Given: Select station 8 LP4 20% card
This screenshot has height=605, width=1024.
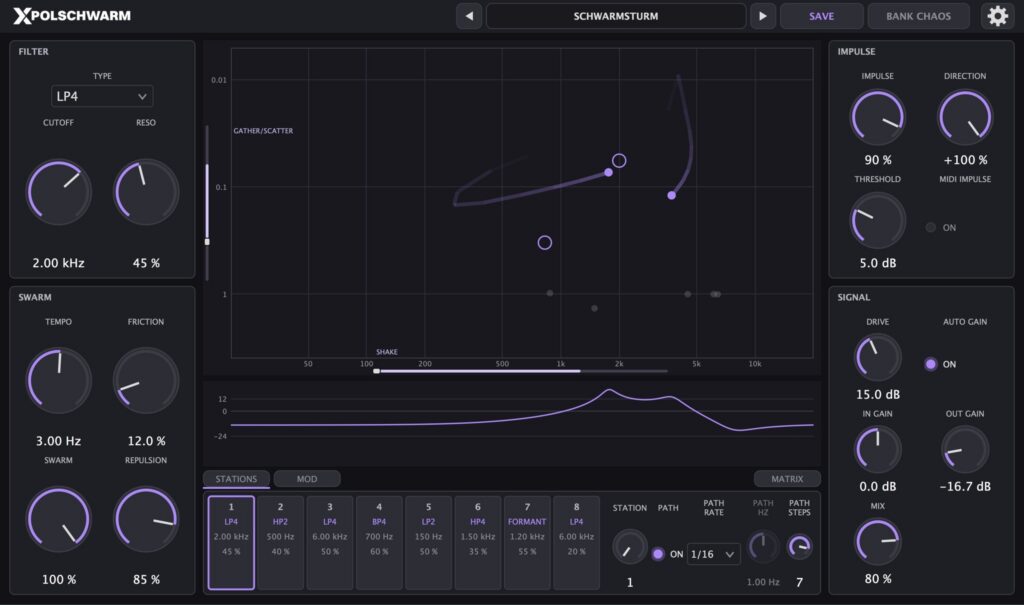Looking at the screenshot, I should (x=576, y=543).
